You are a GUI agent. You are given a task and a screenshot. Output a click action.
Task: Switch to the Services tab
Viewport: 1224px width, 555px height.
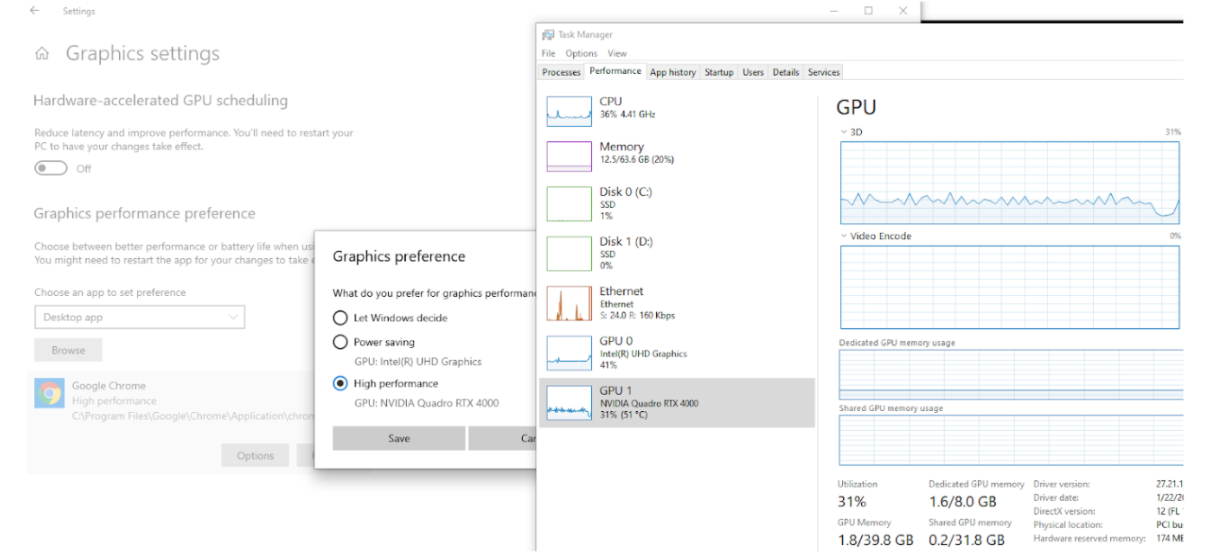click(824, 72)
